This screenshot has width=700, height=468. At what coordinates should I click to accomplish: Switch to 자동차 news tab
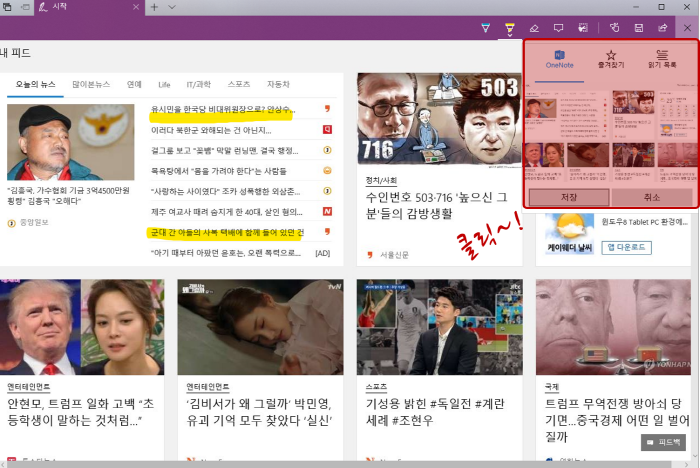click(x=278, y=84)
